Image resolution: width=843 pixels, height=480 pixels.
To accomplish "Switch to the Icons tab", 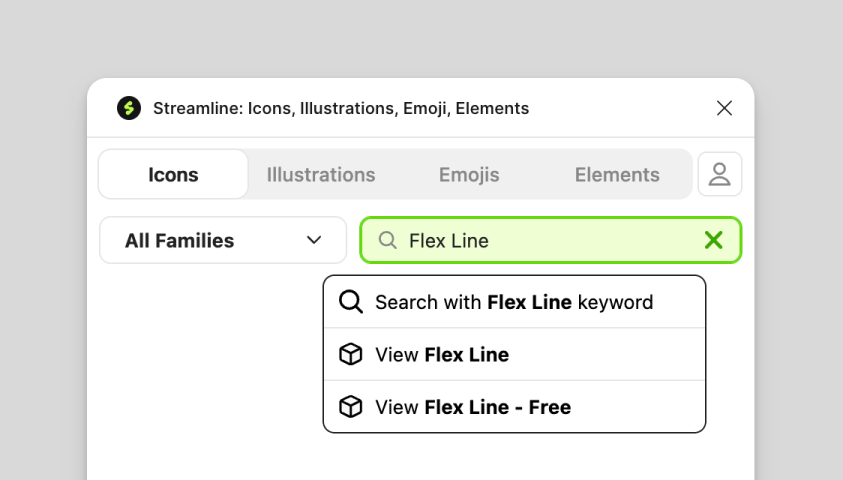I will [x=173, y=175].
